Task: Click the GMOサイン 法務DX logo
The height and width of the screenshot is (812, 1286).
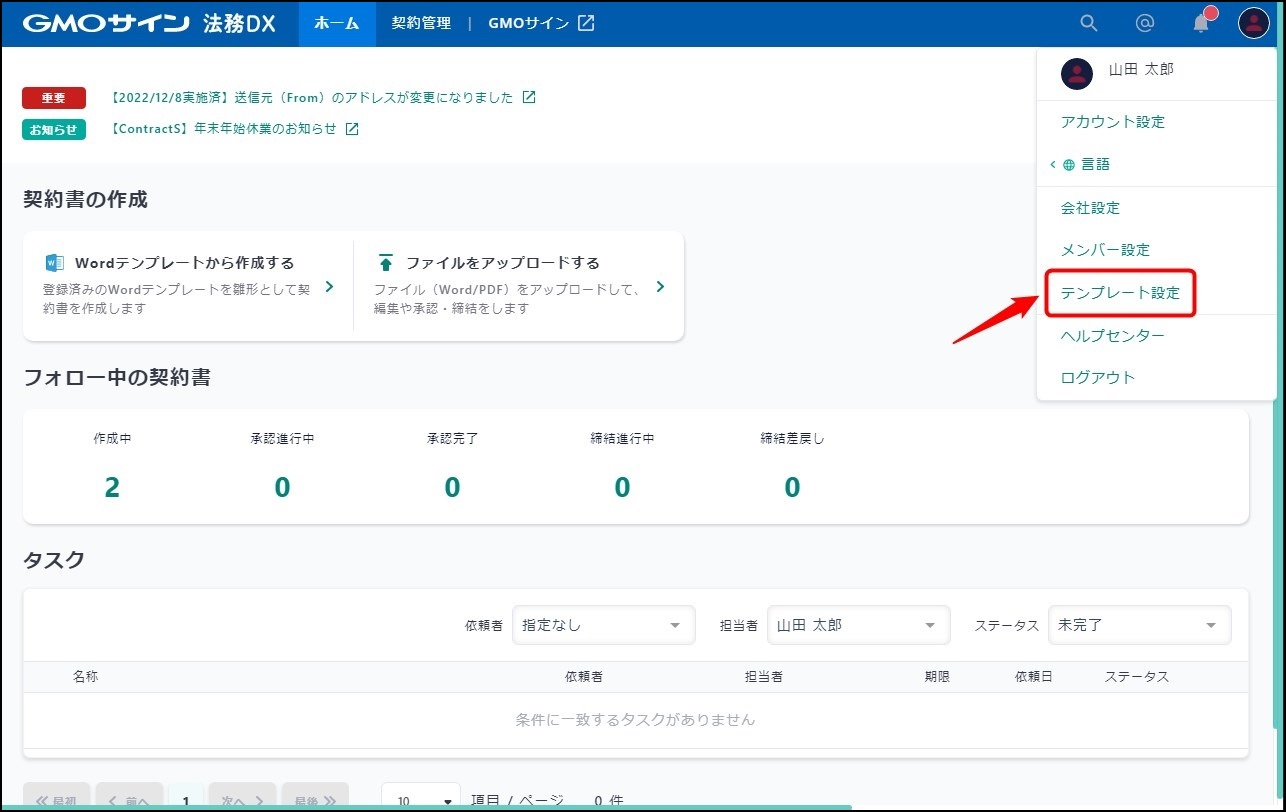Action: point(149,23)
